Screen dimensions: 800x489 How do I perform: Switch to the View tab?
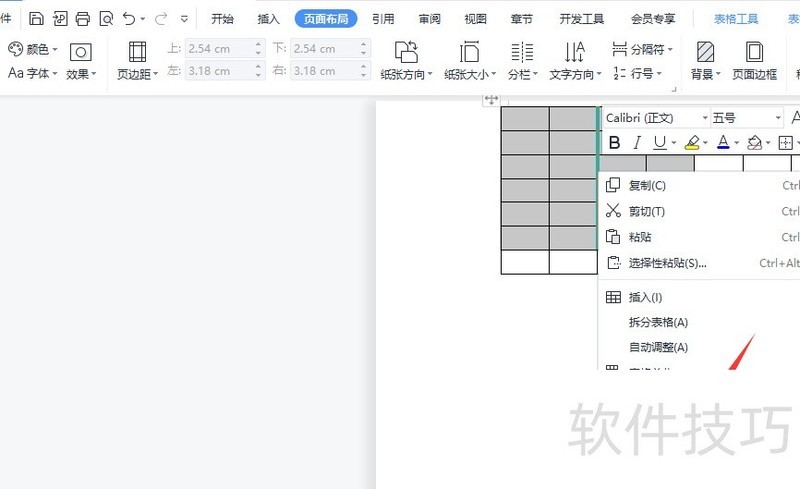(x=475, y=19)
